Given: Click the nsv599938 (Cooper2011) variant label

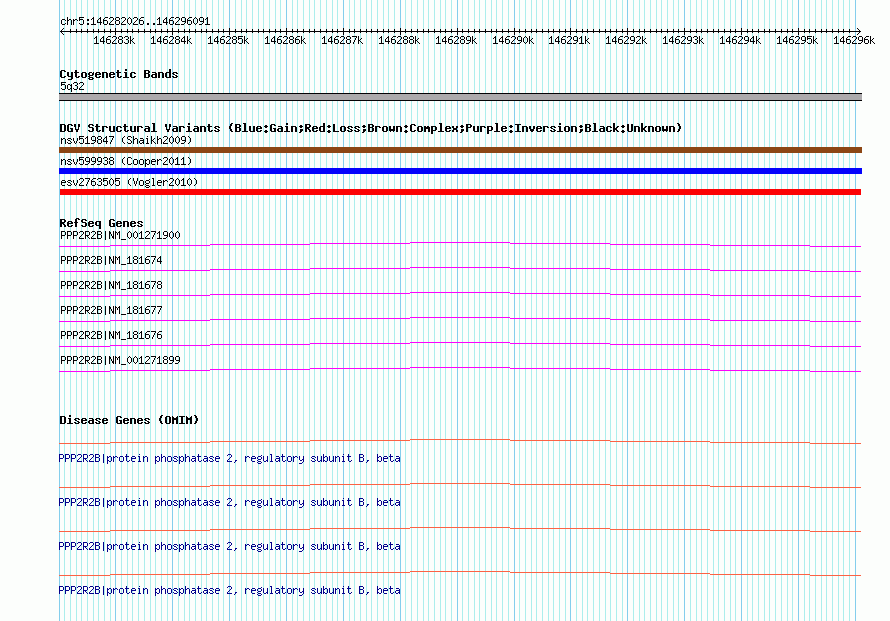Looking at the screenshot, I should pos(126,161).
